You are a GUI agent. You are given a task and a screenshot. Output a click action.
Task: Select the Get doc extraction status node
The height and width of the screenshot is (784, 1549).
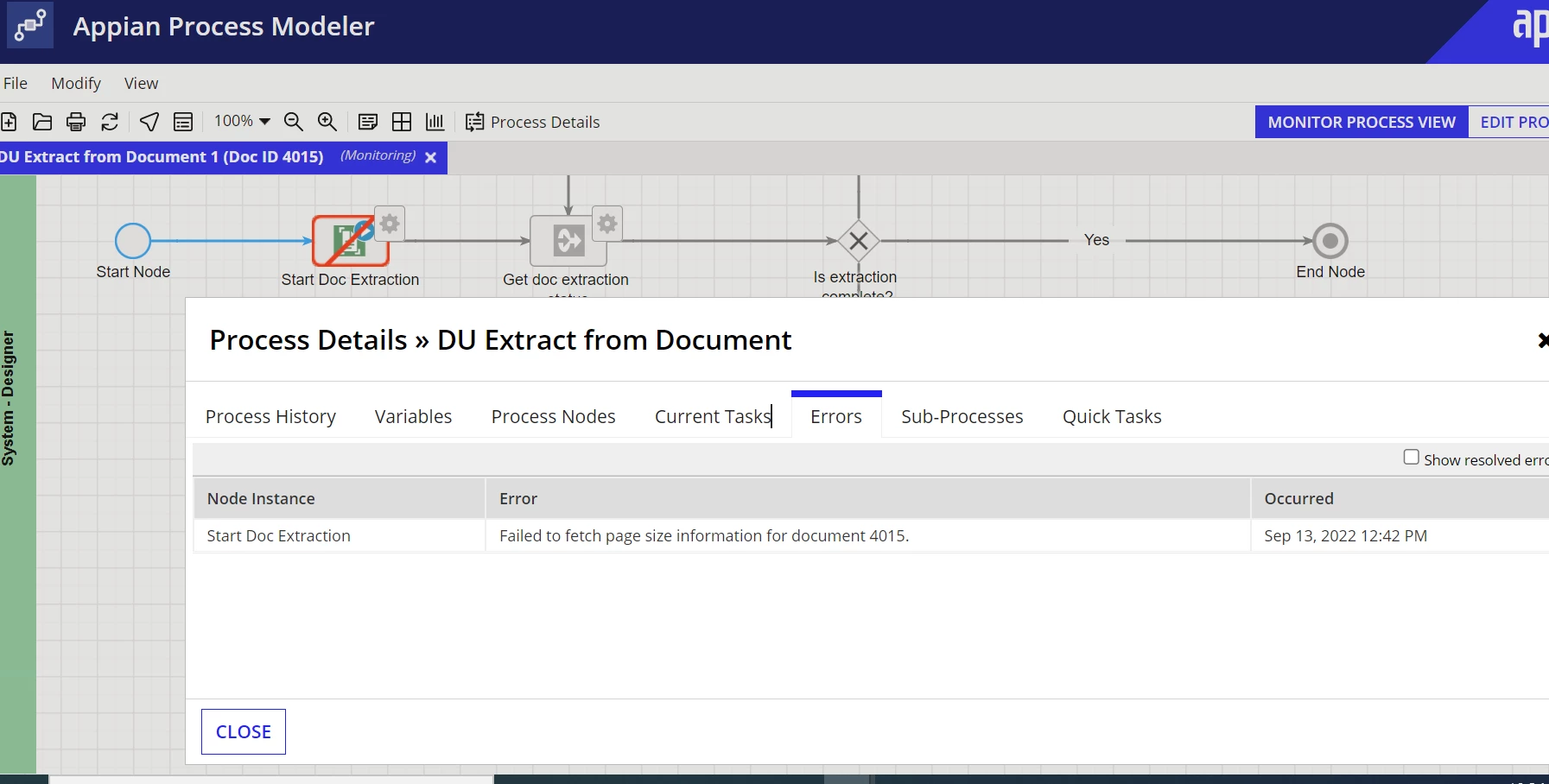pos(568,241)
